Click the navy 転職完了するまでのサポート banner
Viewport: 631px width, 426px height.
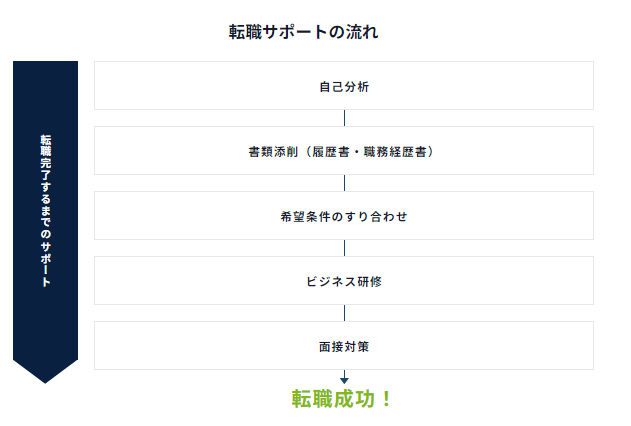(x=45, y=222)
